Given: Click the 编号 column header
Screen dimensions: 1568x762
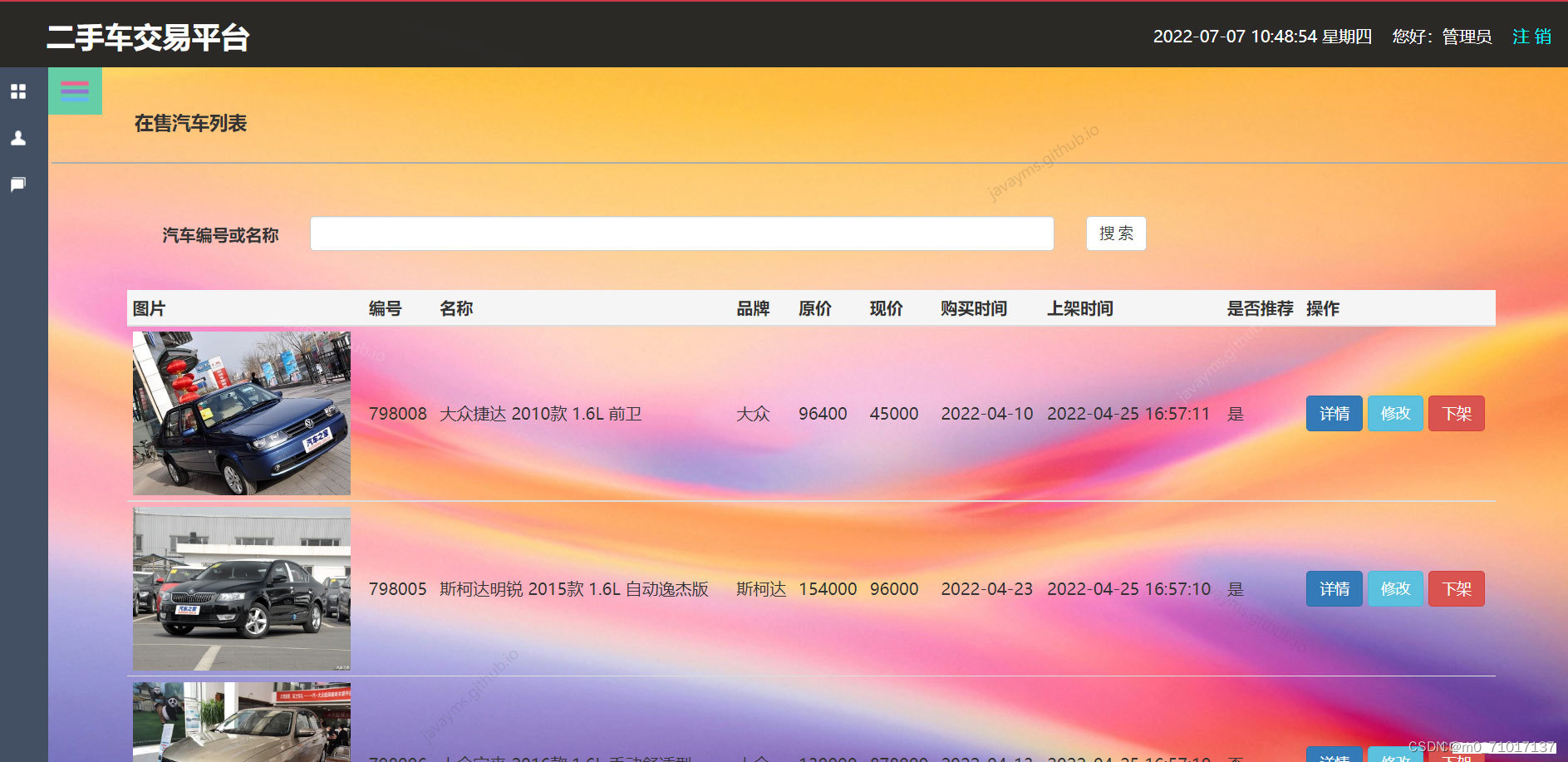Looking at the screenshot, I should 386,309.
